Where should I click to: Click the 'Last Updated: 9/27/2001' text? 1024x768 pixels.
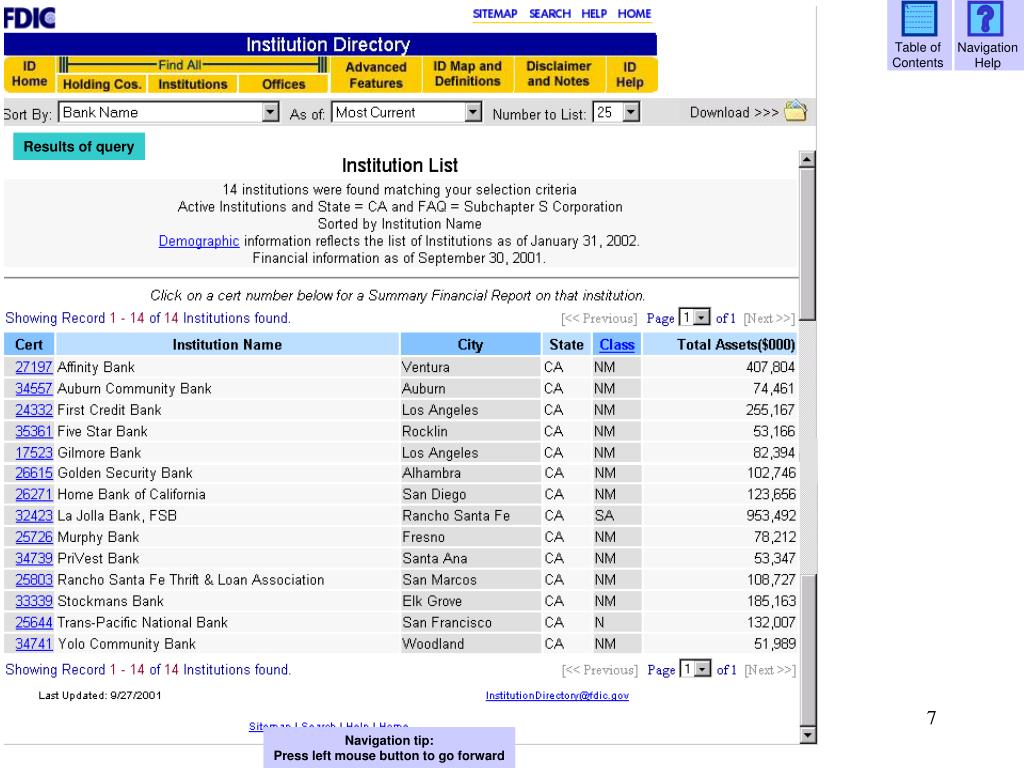point(100,696)
